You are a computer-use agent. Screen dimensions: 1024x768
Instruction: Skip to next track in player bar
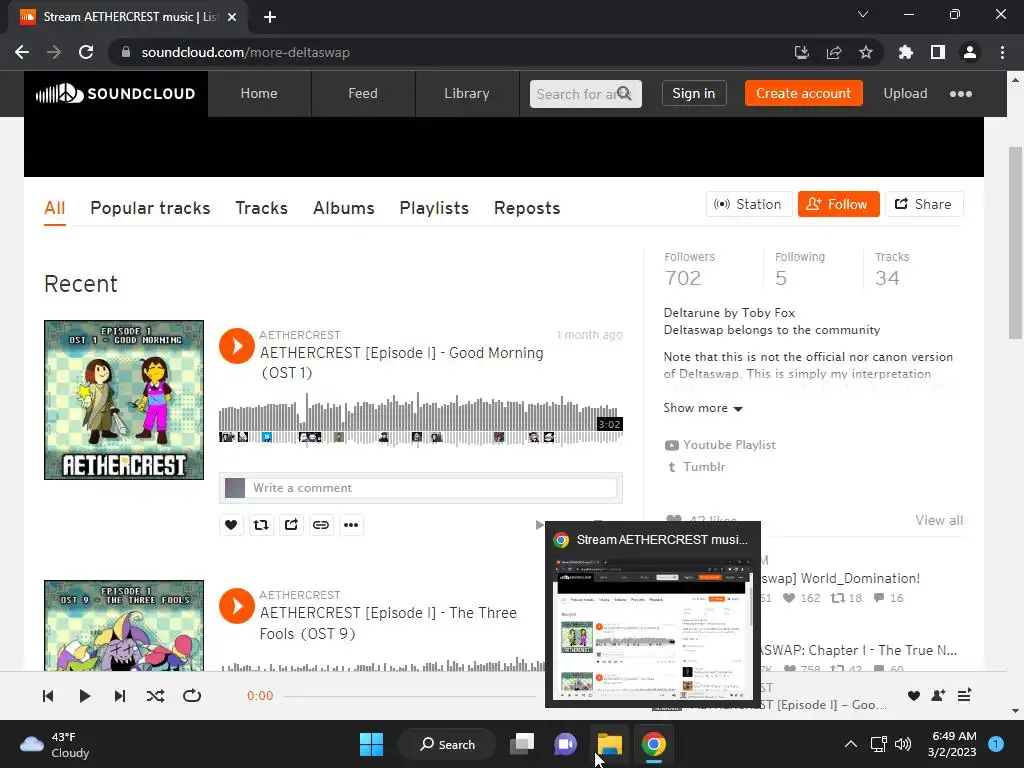(120, 696)
